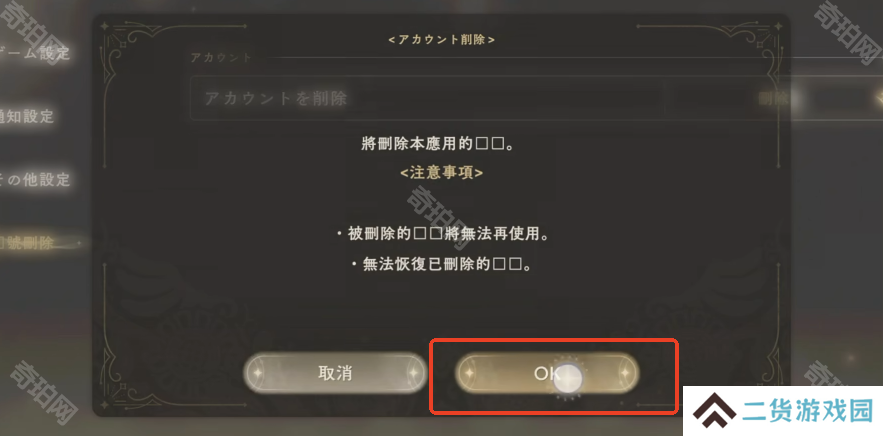Screen dimensions: 883x436
Task: Click the 被刪除的將無法再使用 warning line
Action: point(443,234)
